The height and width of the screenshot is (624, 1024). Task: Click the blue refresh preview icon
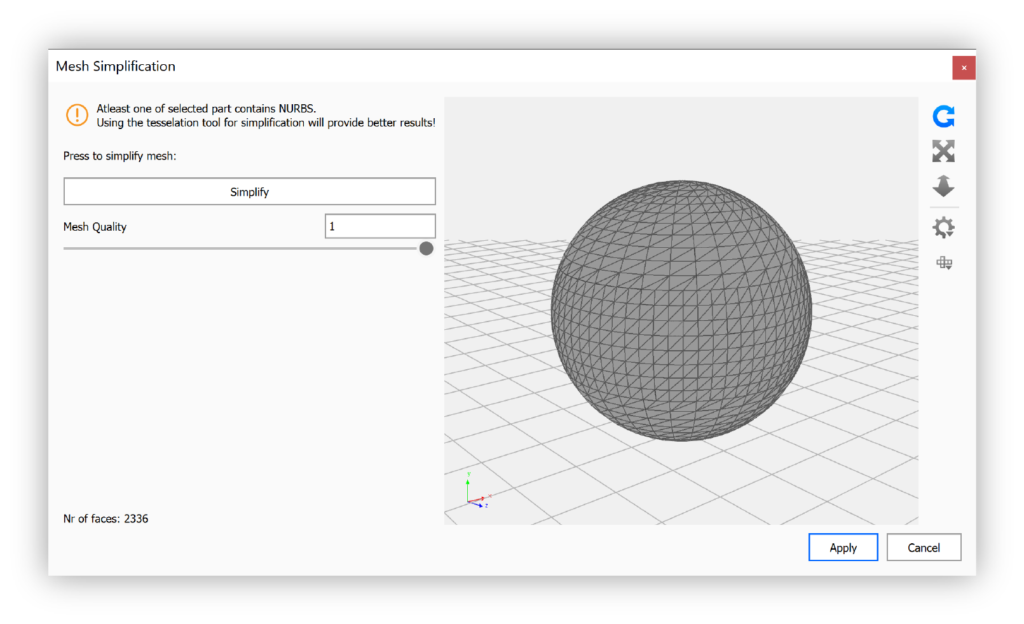(943, 116)
